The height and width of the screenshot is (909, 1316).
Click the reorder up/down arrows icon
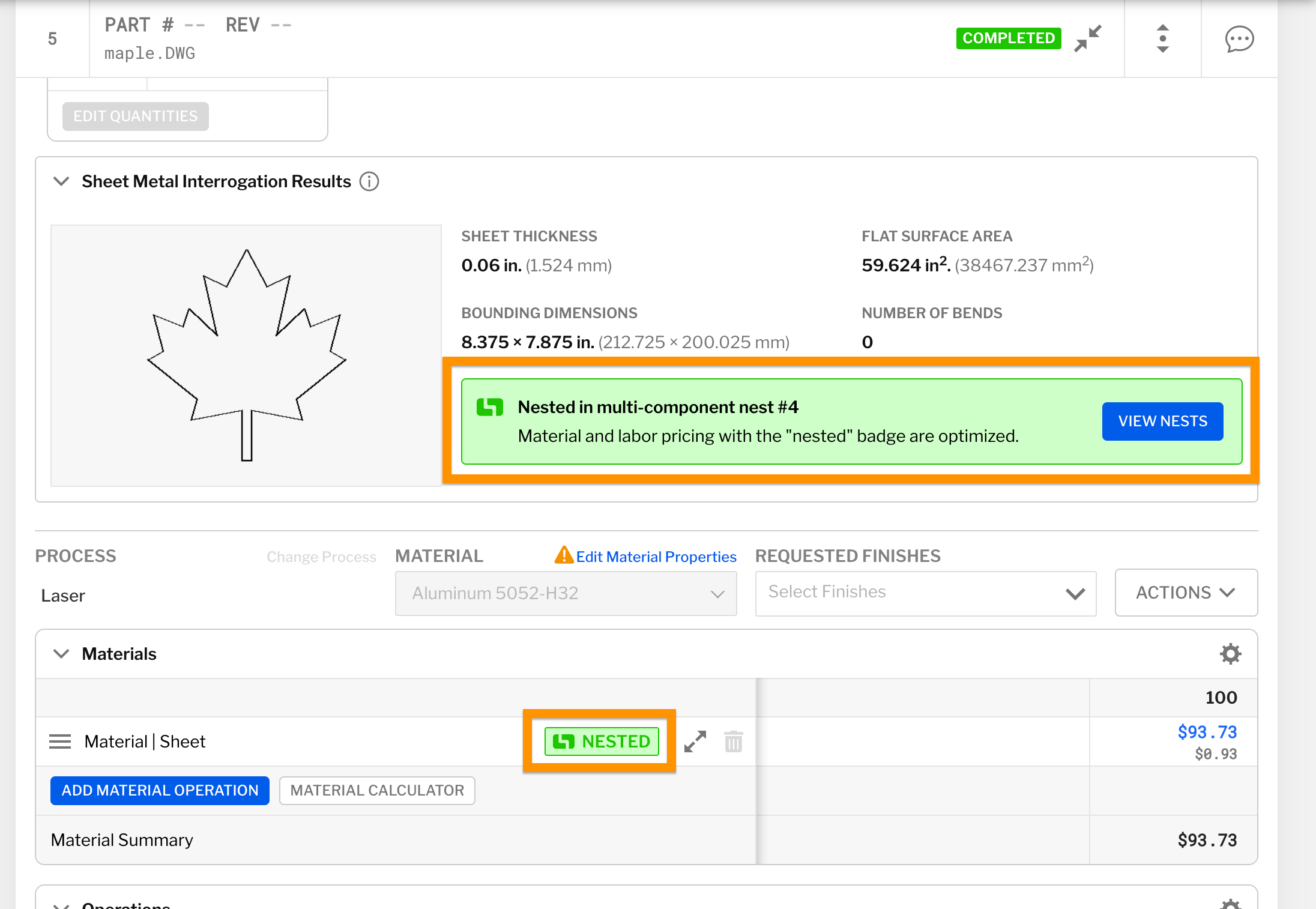(1162, 38)
